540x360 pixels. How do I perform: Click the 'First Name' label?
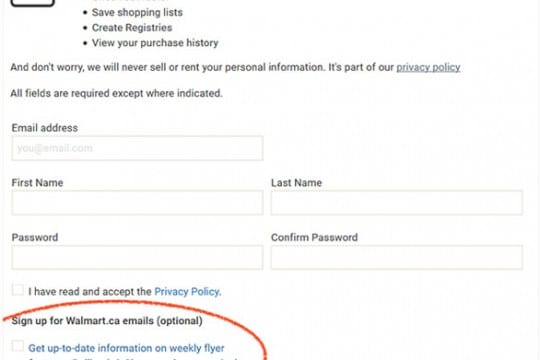(x=38, y=183)
